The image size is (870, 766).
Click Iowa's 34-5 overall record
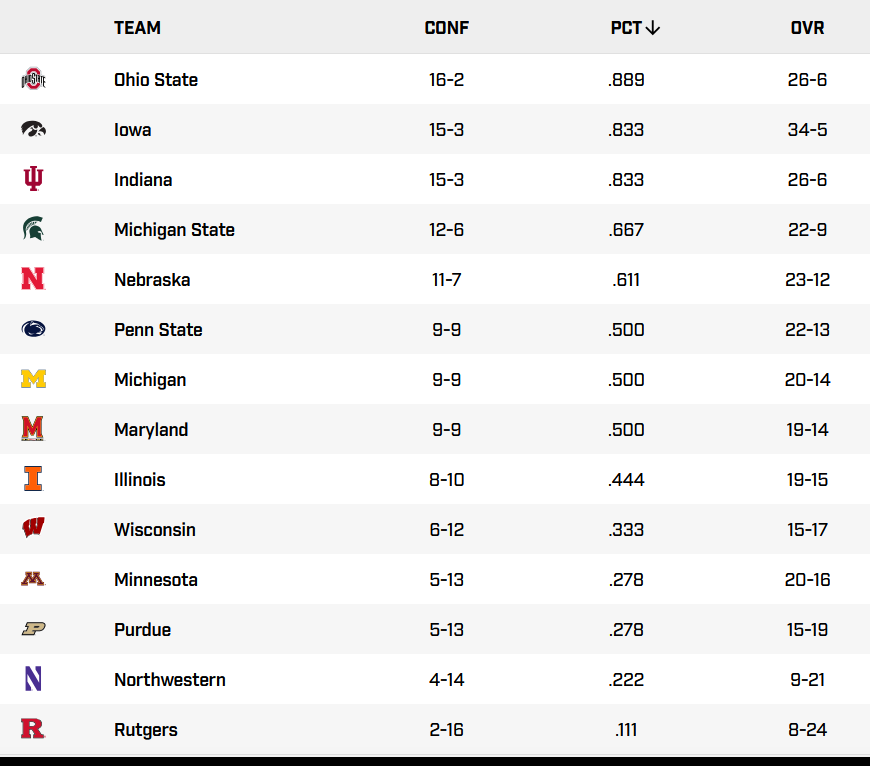[807, 130]
